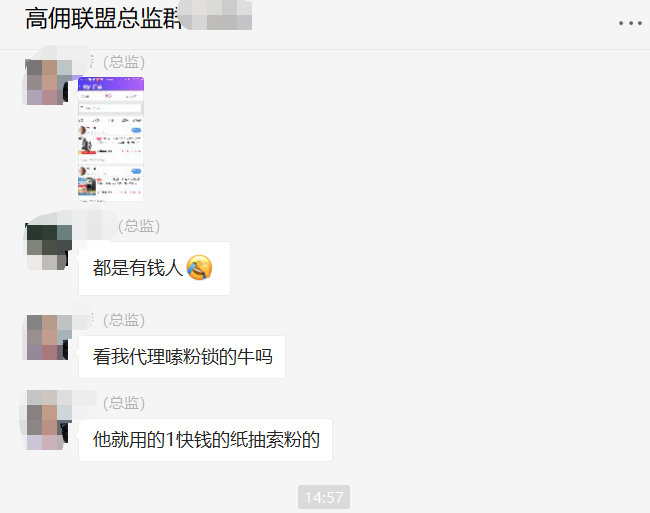Click the 14:57 timestamp label
Screen dimensions: 650x513
324,497
